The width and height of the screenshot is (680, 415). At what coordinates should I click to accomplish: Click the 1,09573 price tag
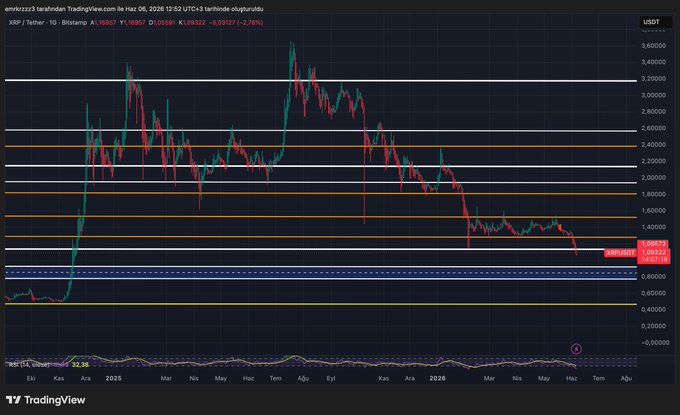(x=653, y=244)
